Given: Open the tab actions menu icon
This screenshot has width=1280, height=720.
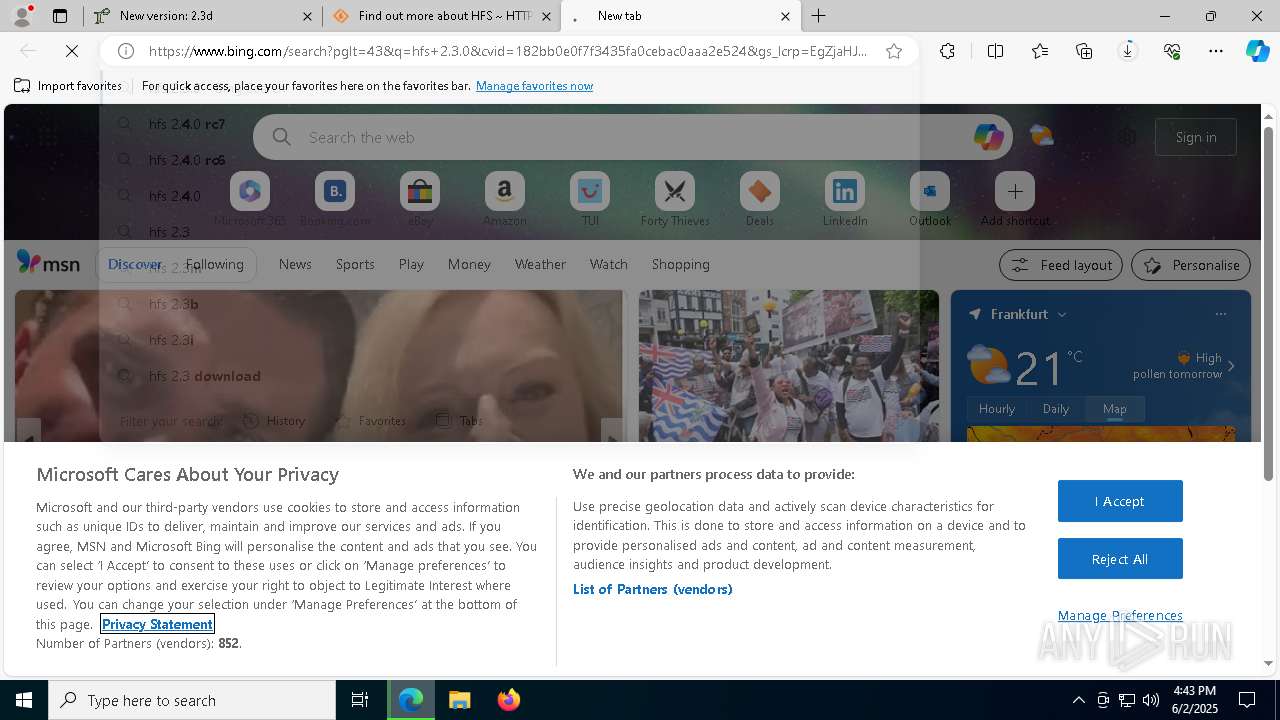Looking at the screenshot, I should point(60,16).
